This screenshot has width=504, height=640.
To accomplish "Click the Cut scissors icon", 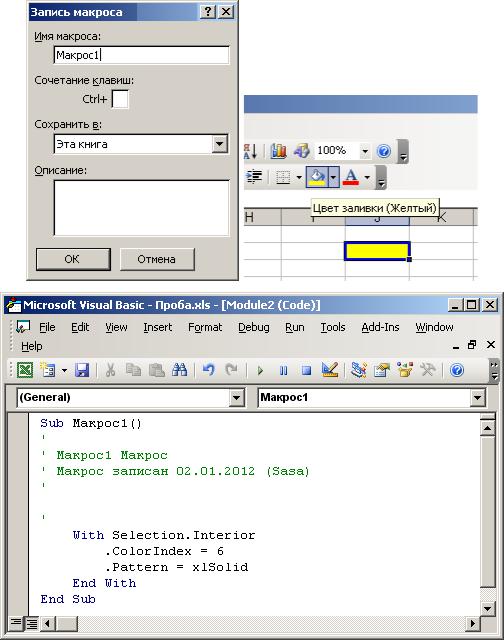I will coord(110,370).
